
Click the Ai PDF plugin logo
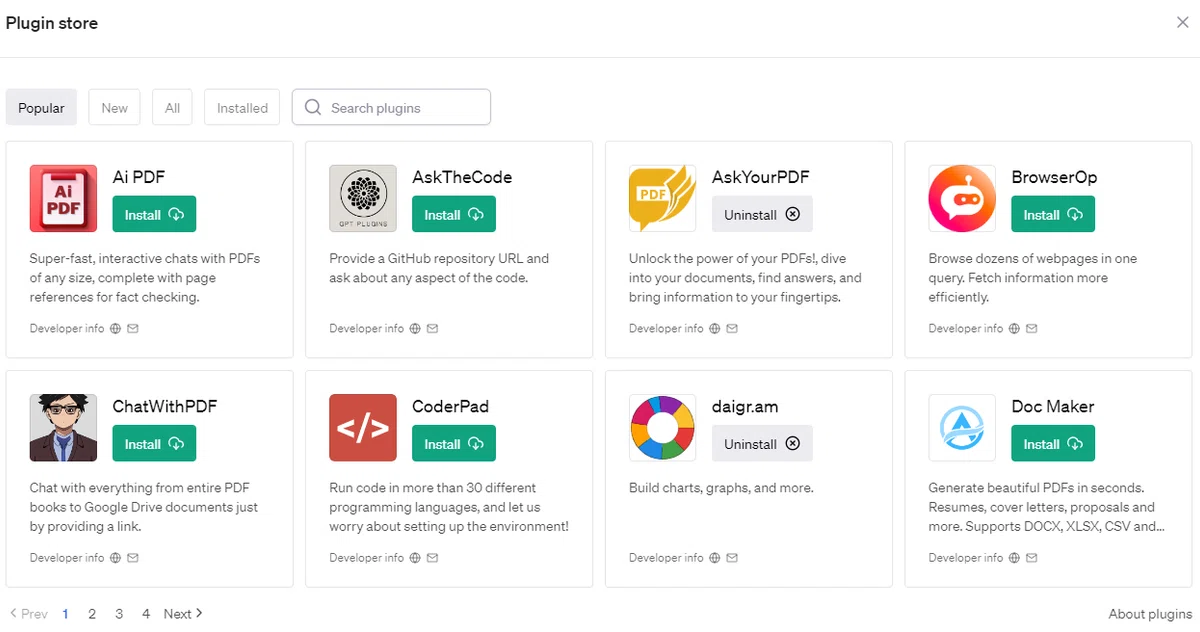point(63,199)
